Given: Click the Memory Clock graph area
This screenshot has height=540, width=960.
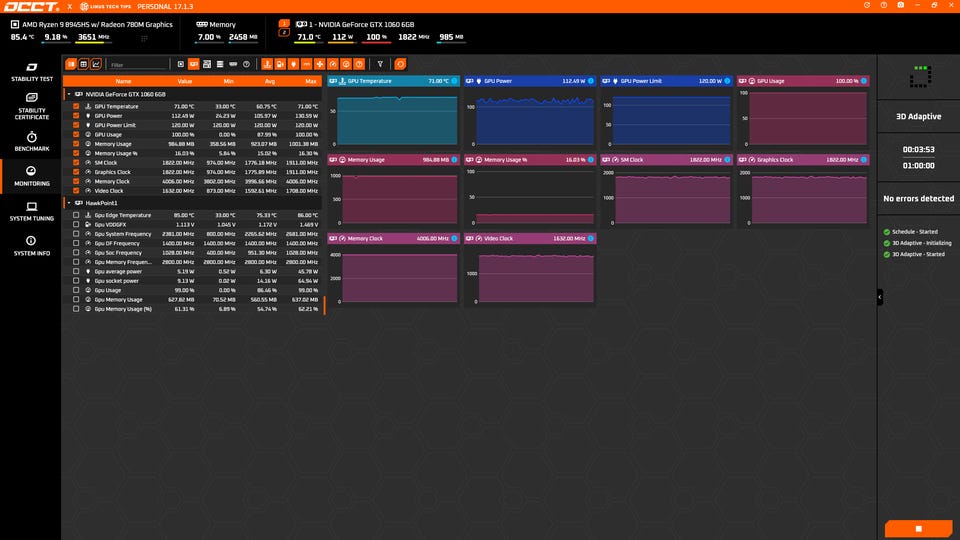Looking at the screenshot, I should point(399,277).
